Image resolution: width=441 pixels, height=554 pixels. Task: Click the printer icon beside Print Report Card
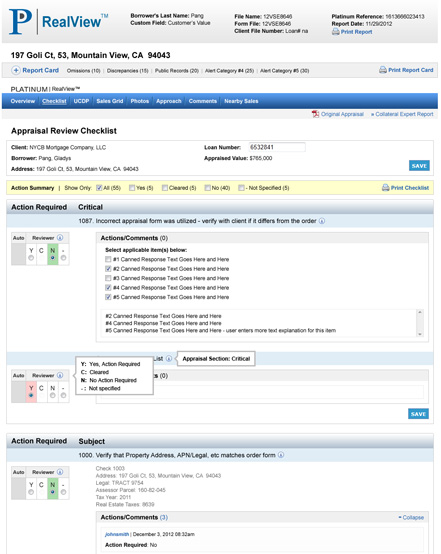[x=383, y=70]
